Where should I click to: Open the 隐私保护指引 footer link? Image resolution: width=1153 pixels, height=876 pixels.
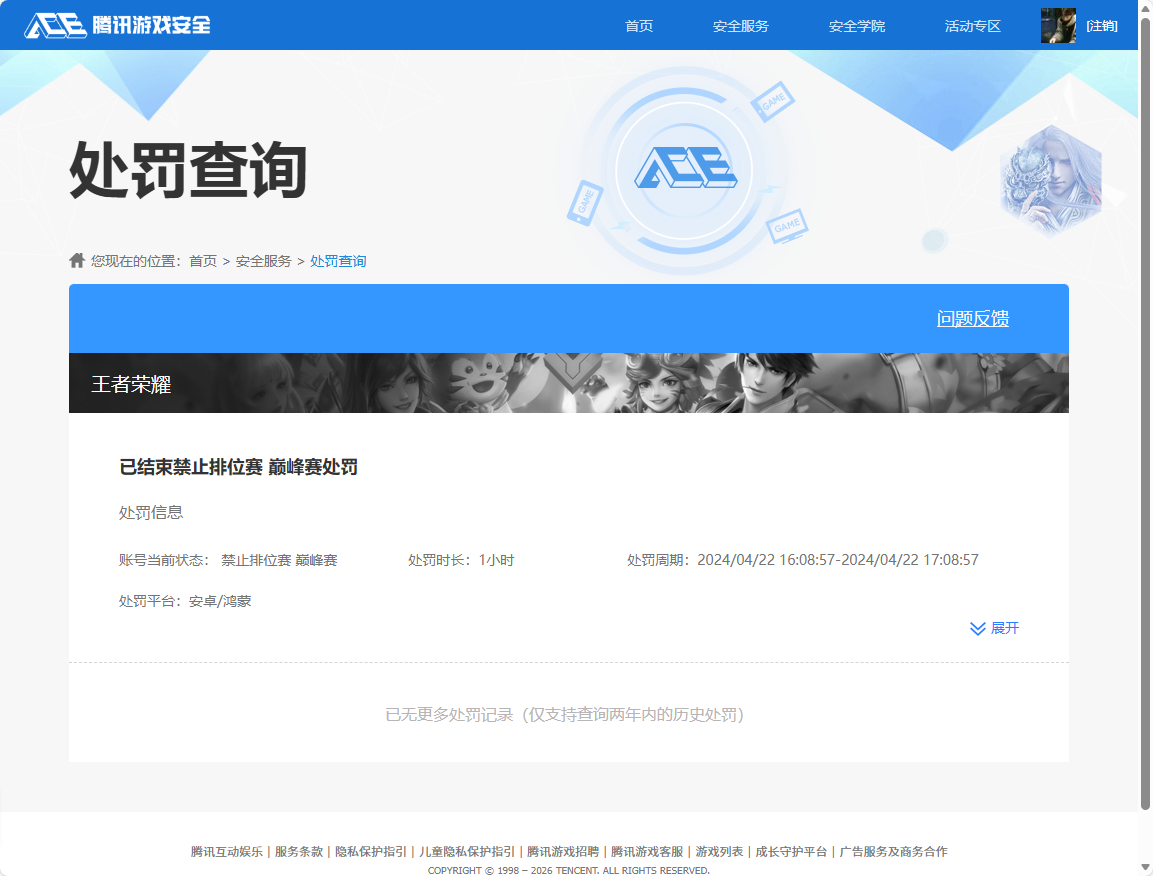pos(371,851)
